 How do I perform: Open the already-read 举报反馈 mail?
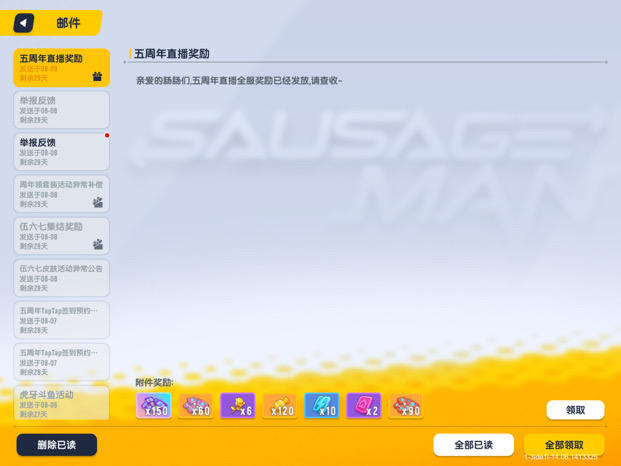click(61, 110)
